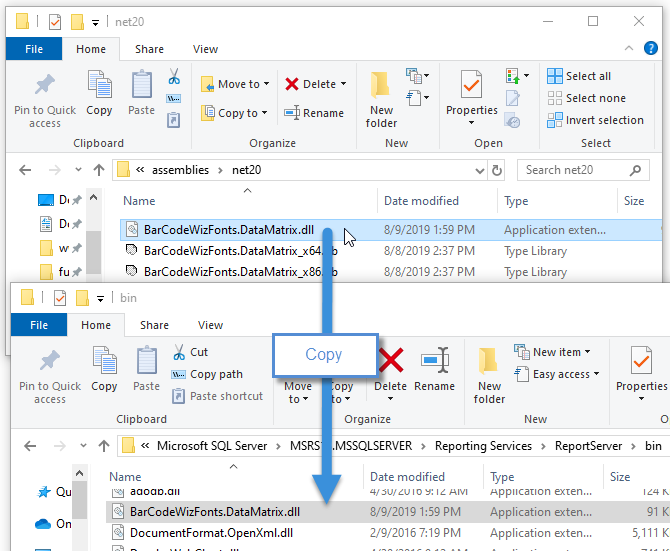Image resolution: width=670 pixels, height=551 pixels.
Task: Select BarCodeWizFonts.DataMatrix.dll in bin window
Action: (x=388, y=512)
